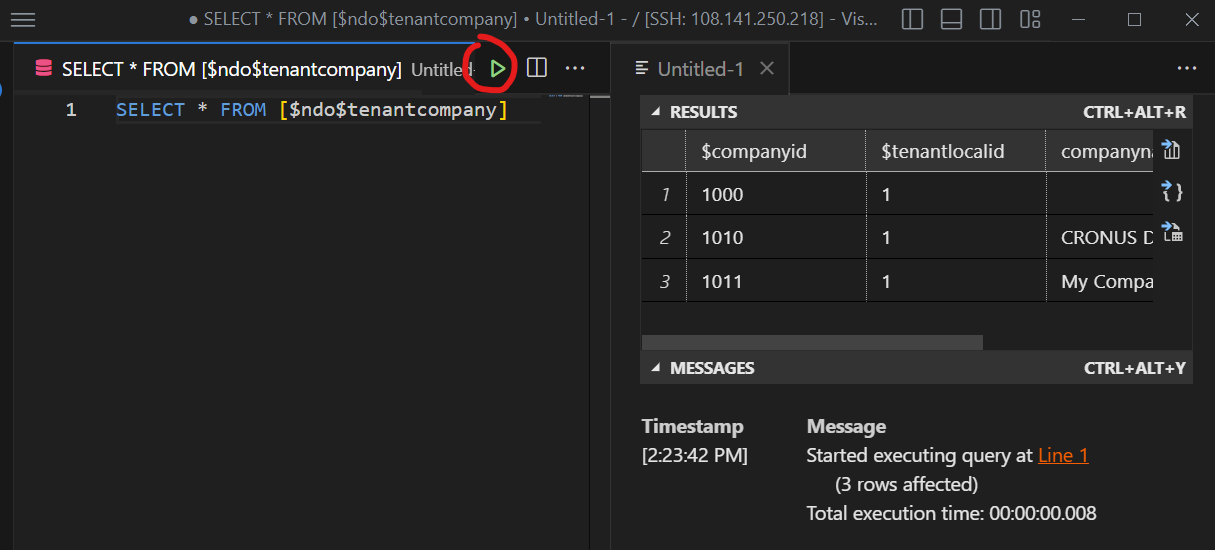Close the Untitled-1 results tab
1215x550 pixels.
click(767, 68)
